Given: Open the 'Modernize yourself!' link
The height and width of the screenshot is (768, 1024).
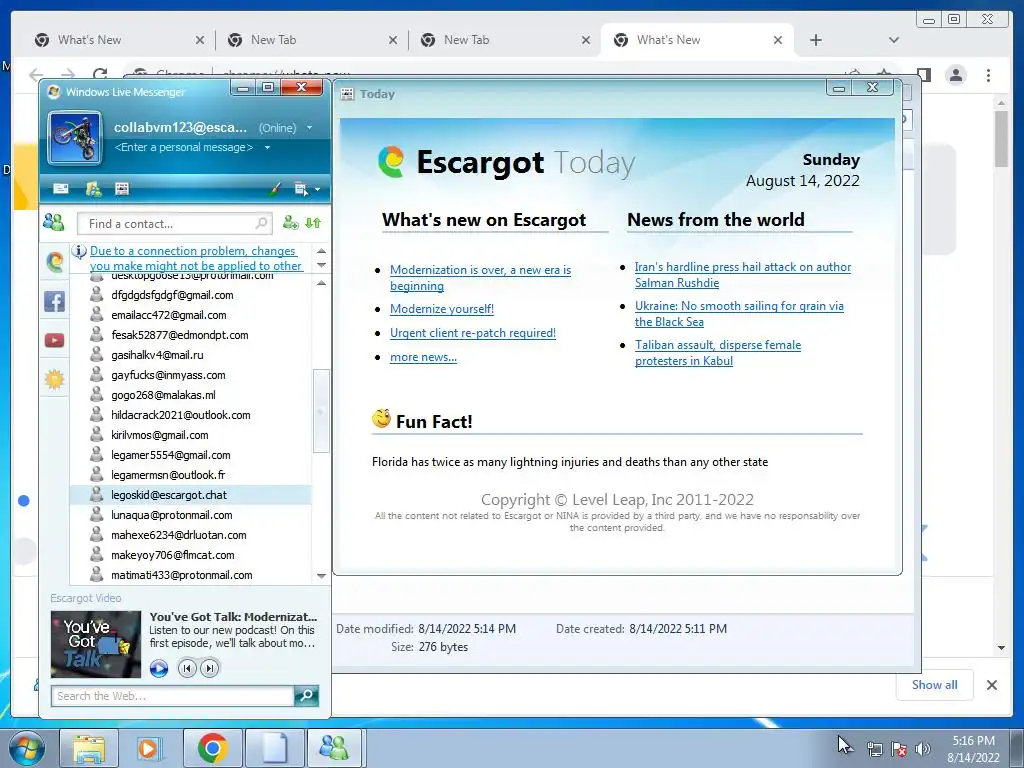Looking at the screenshot, I should [441, 309].
